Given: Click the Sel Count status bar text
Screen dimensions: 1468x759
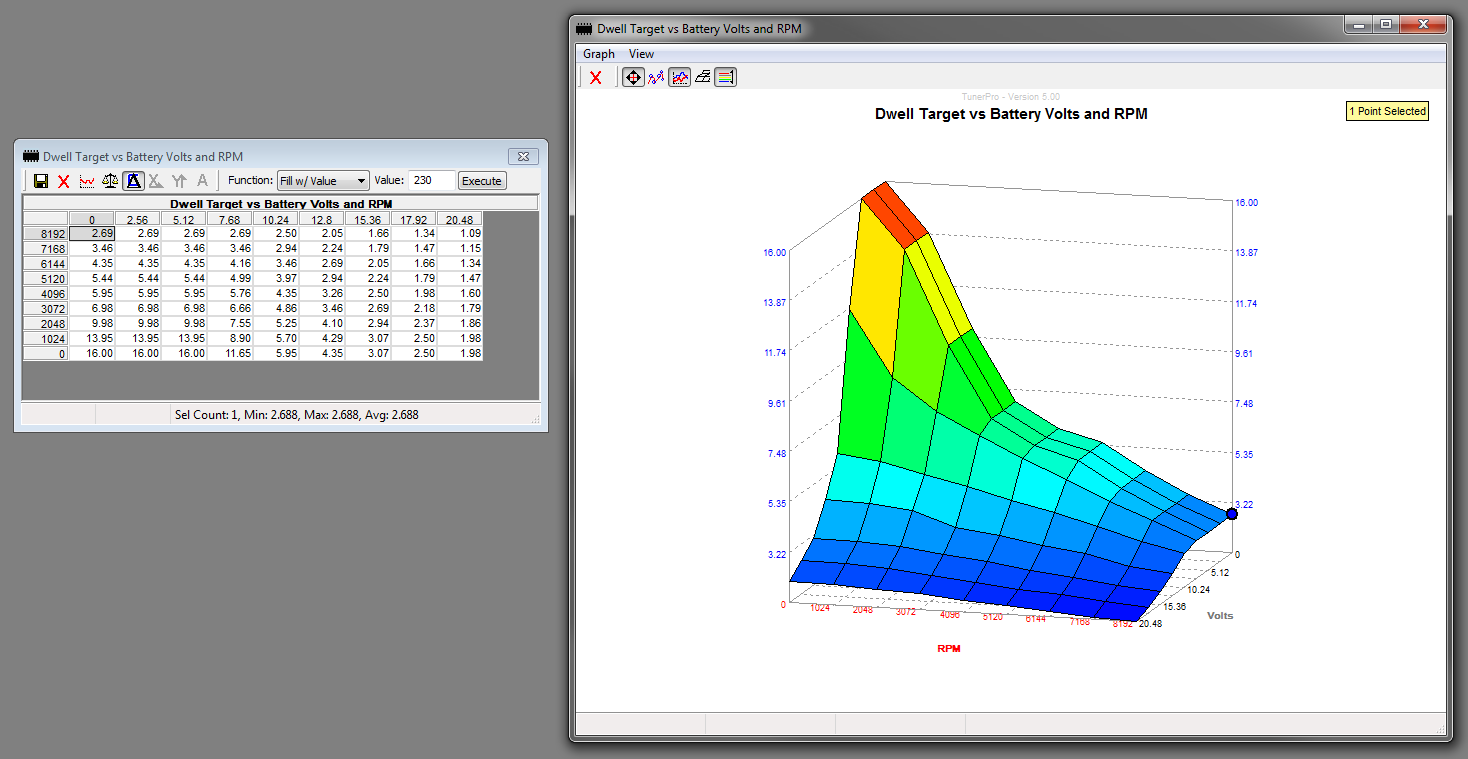Looking at the screenshot, I should tap(296, 414).
